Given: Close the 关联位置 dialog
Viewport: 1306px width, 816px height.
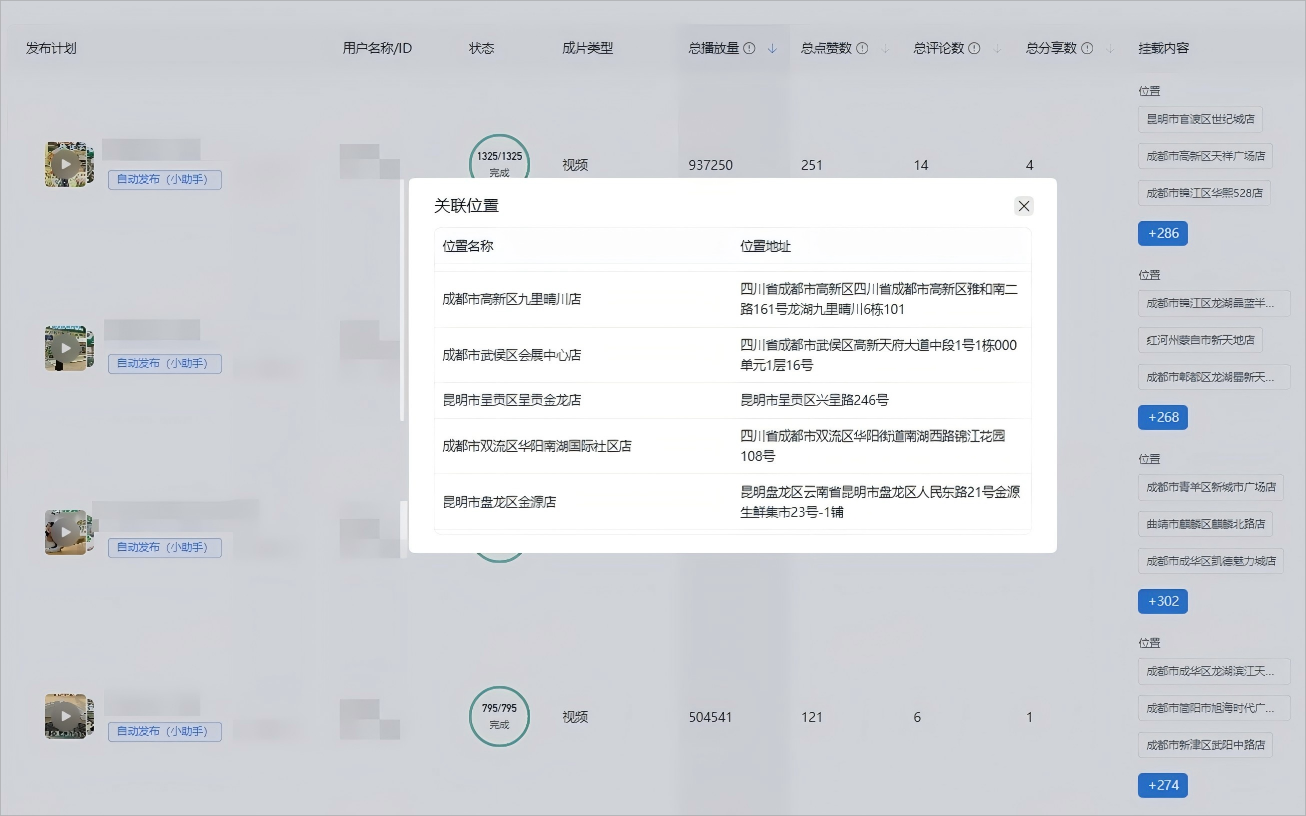Looking at the screenshot, I should [1023, 205].
